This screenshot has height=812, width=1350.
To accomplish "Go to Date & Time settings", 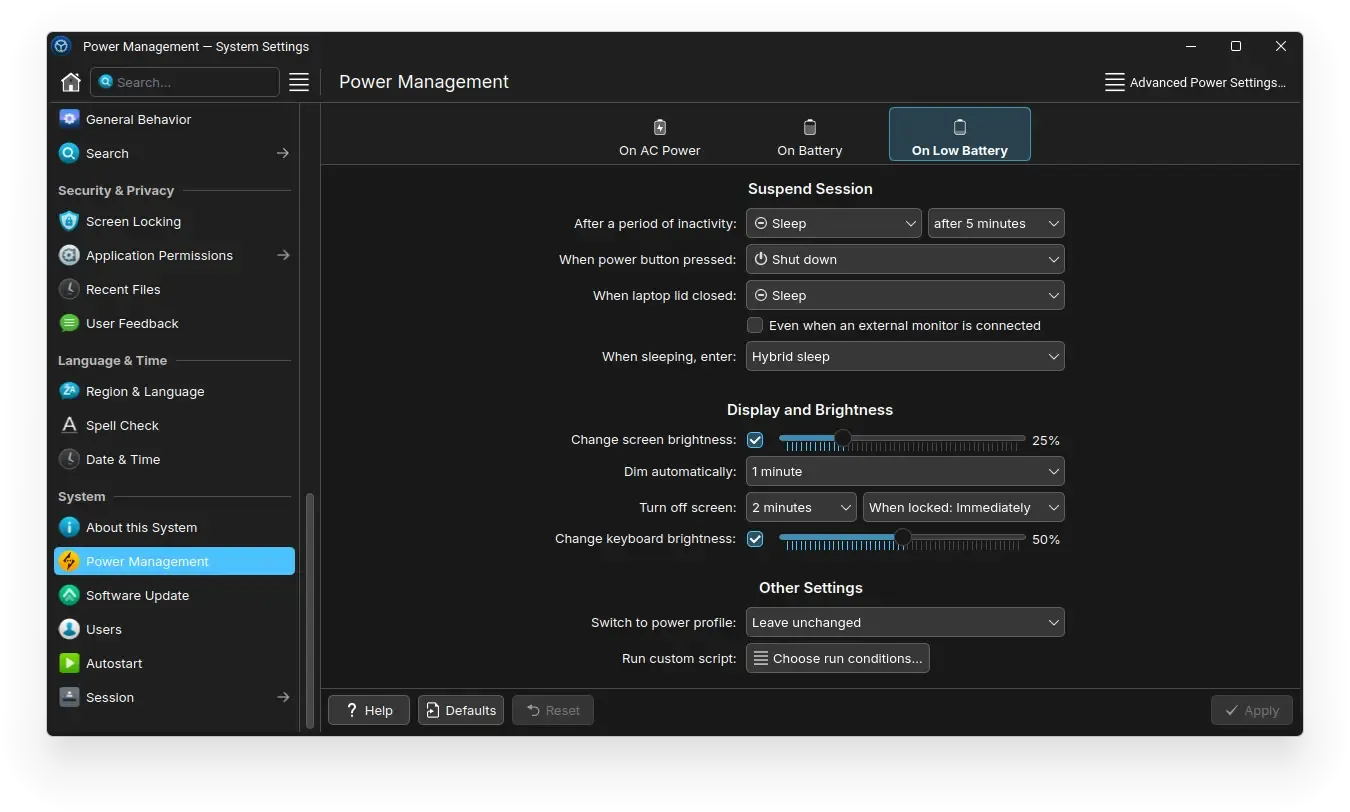I will [174, 459].
